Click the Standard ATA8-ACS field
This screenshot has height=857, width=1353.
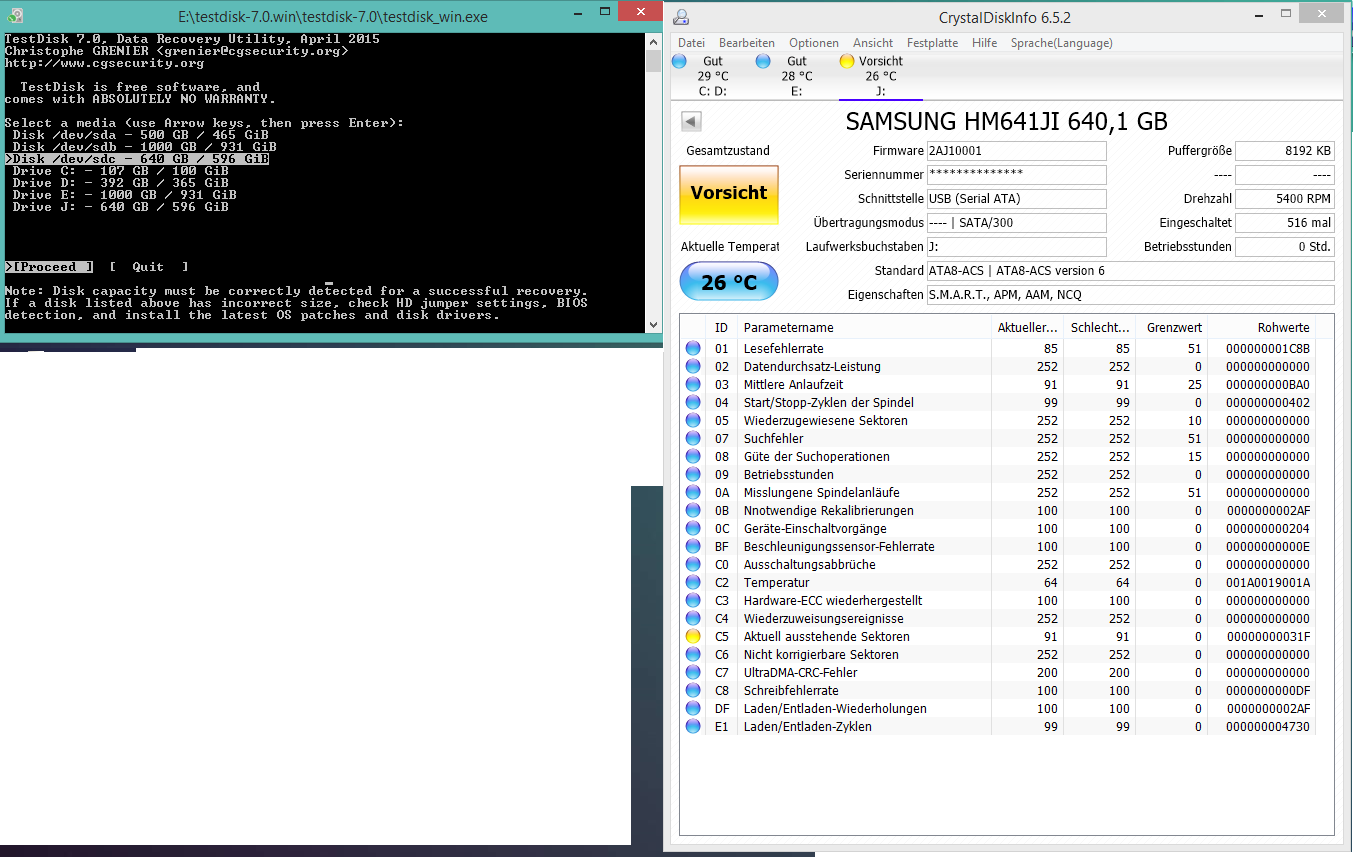(x=1130, y=271)
